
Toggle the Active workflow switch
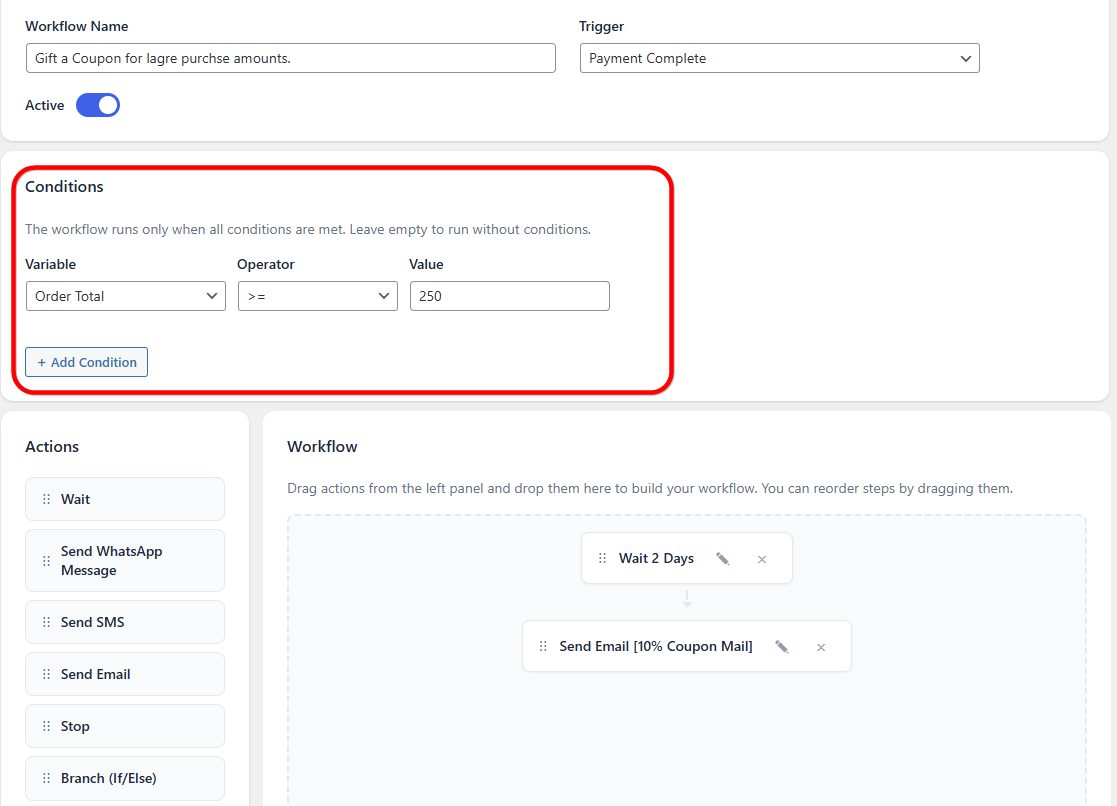point(98,105)
